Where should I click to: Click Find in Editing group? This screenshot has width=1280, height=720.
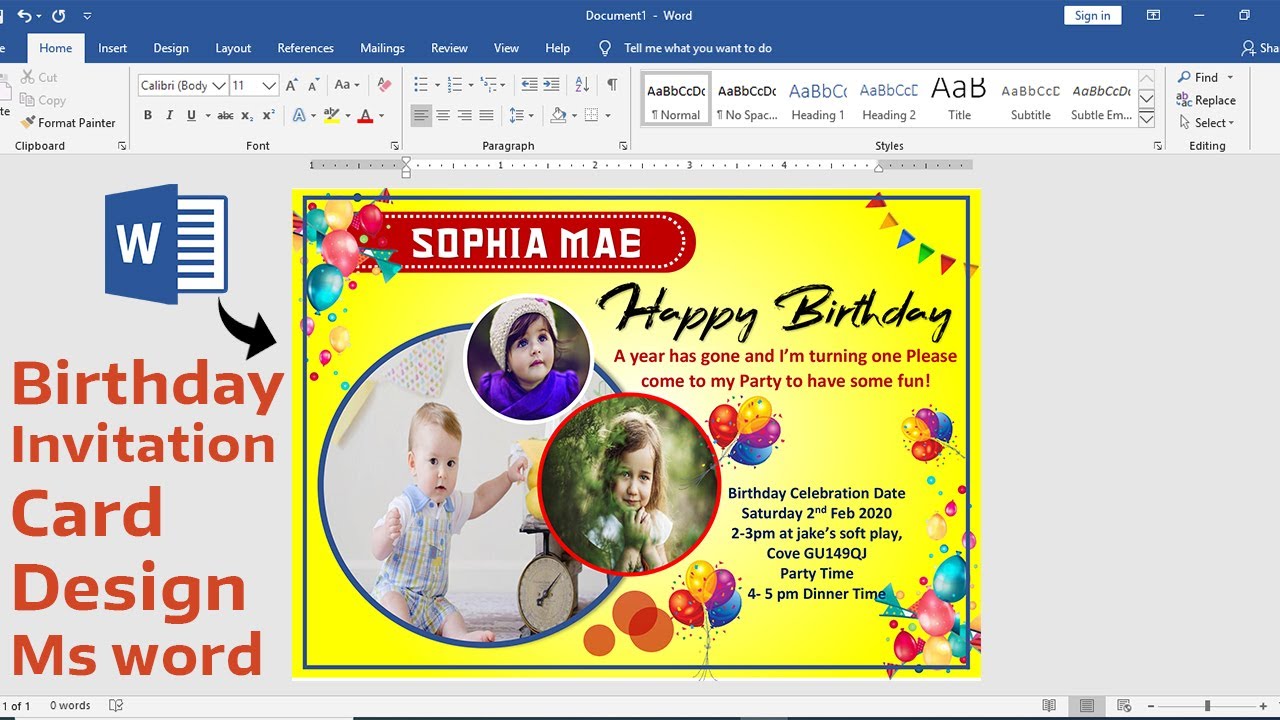1198,77
